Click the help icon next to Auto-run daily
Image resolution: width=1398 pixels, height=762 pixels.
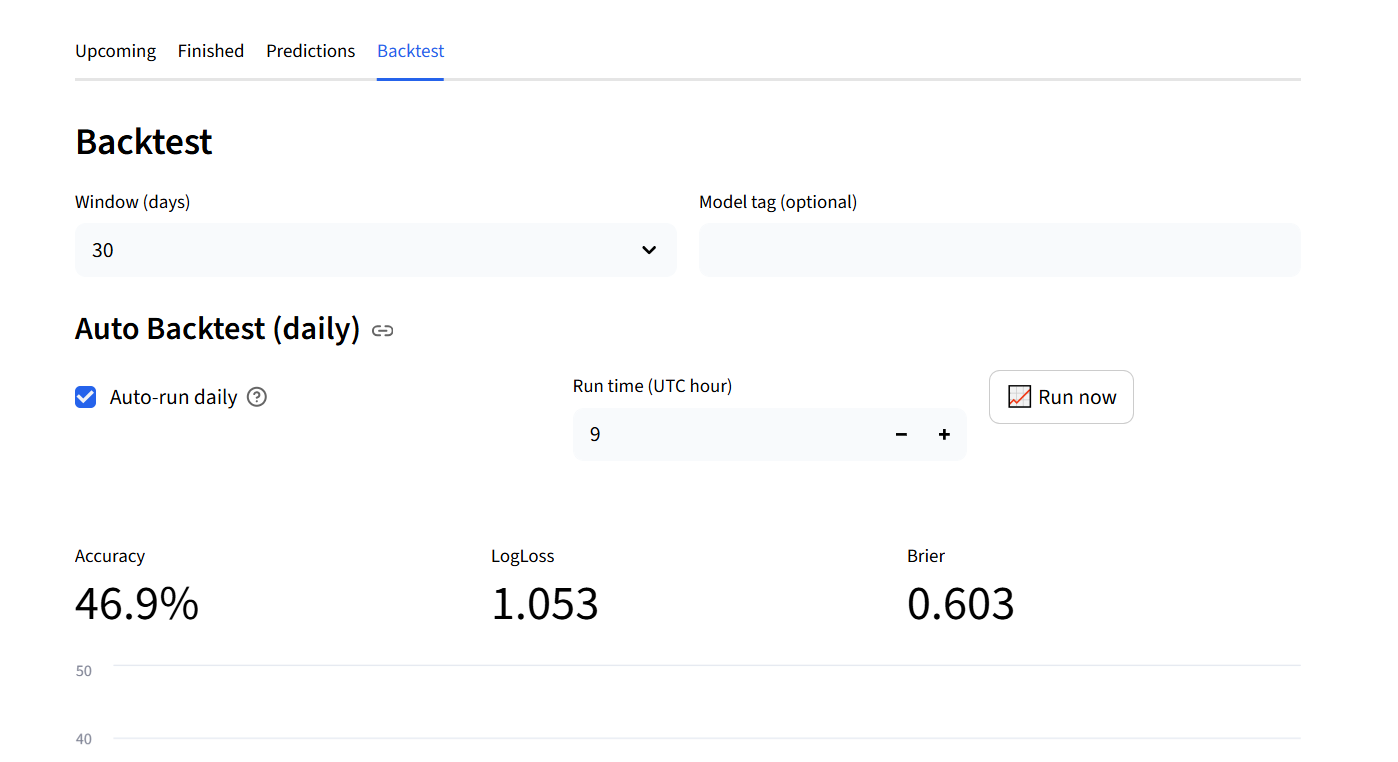[257, 397]
